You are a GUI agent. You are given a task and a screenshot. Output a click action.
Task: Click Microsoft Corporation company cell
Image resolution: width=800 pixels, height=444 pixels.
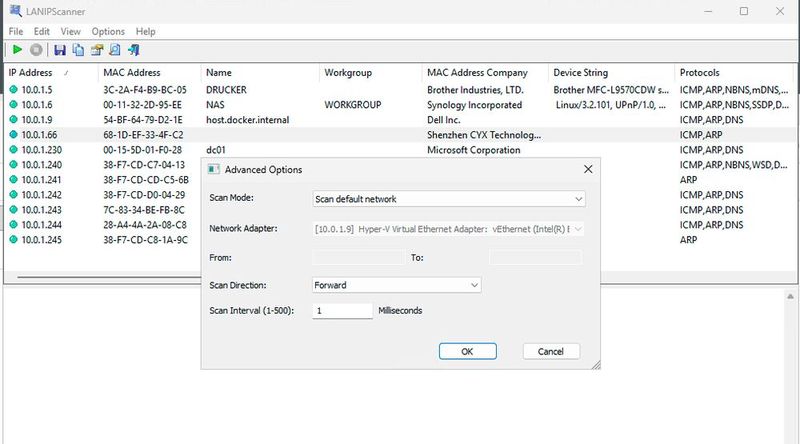[473, 150]
